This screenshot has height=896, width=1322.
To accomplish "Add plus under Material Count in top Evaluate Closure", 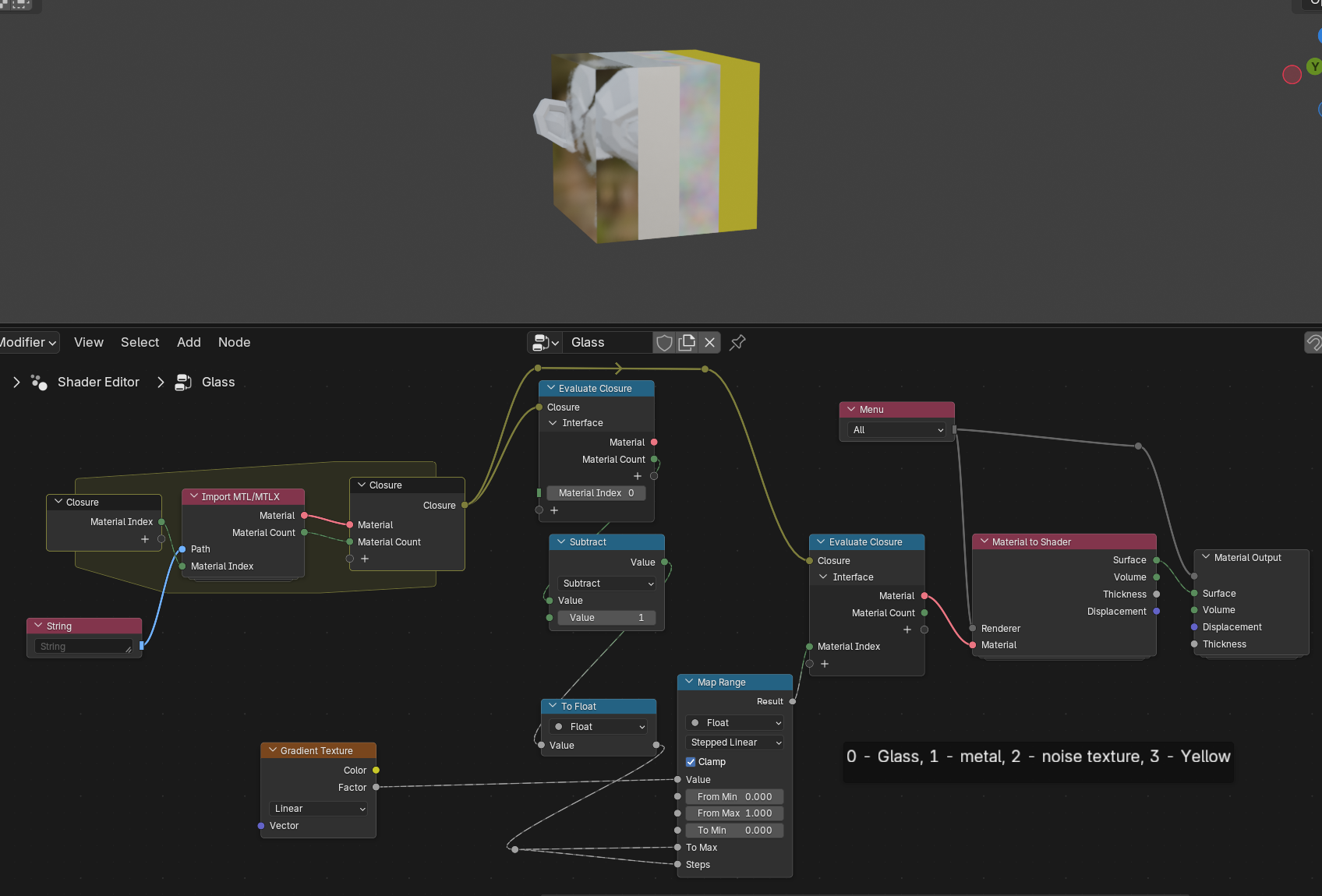I will click(x=638, y=476).
